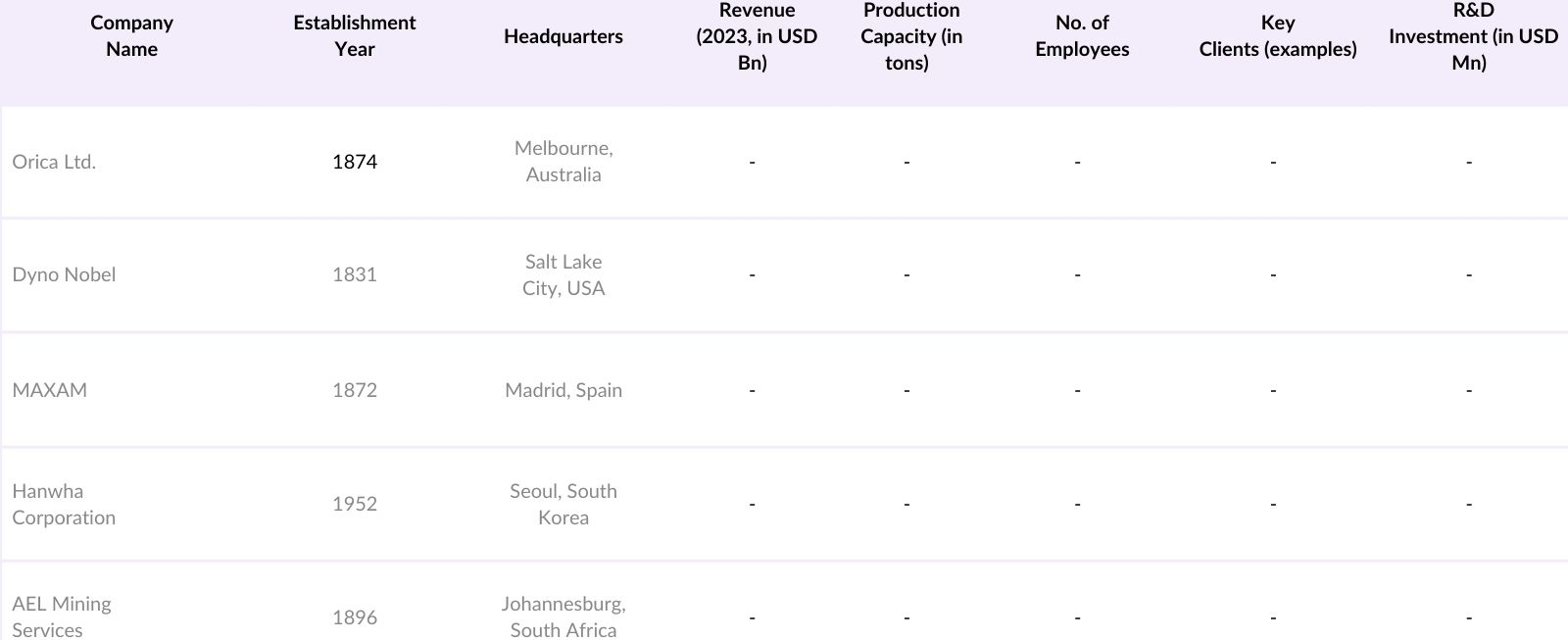Click the 1831 establishment year cell

click(354, 274)
